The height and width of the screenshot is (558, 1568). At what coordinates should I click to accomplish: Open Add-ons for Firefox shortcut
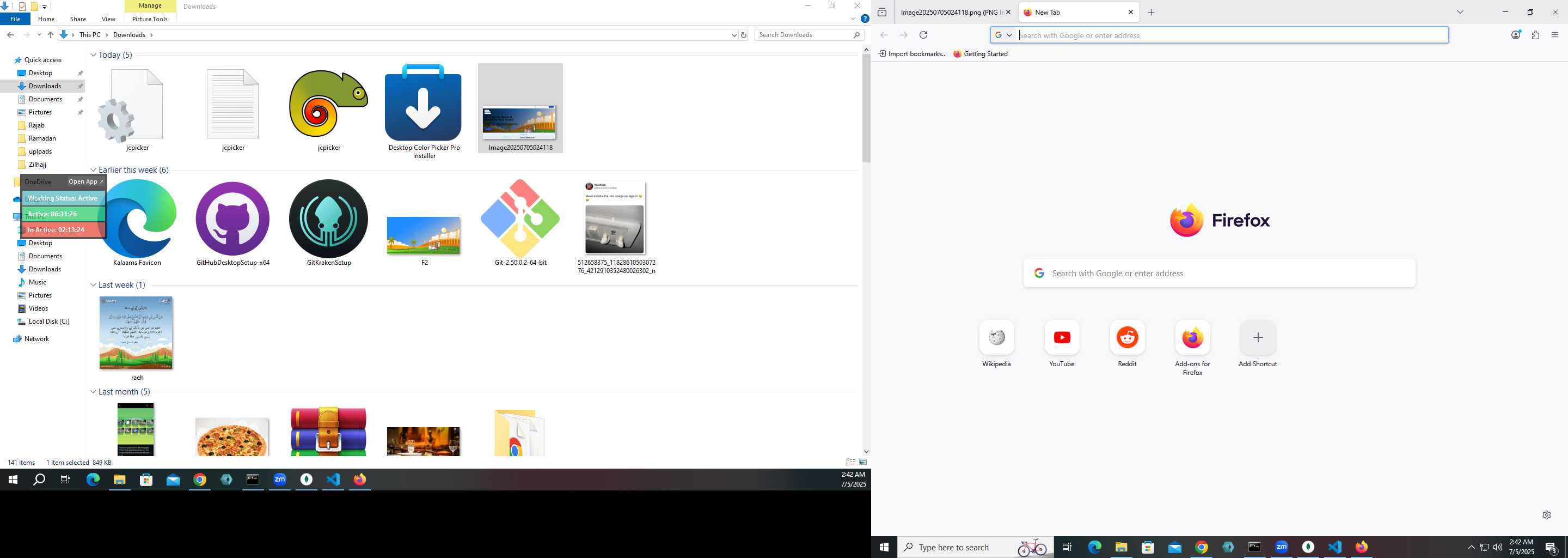click(x=1192, y=337)
